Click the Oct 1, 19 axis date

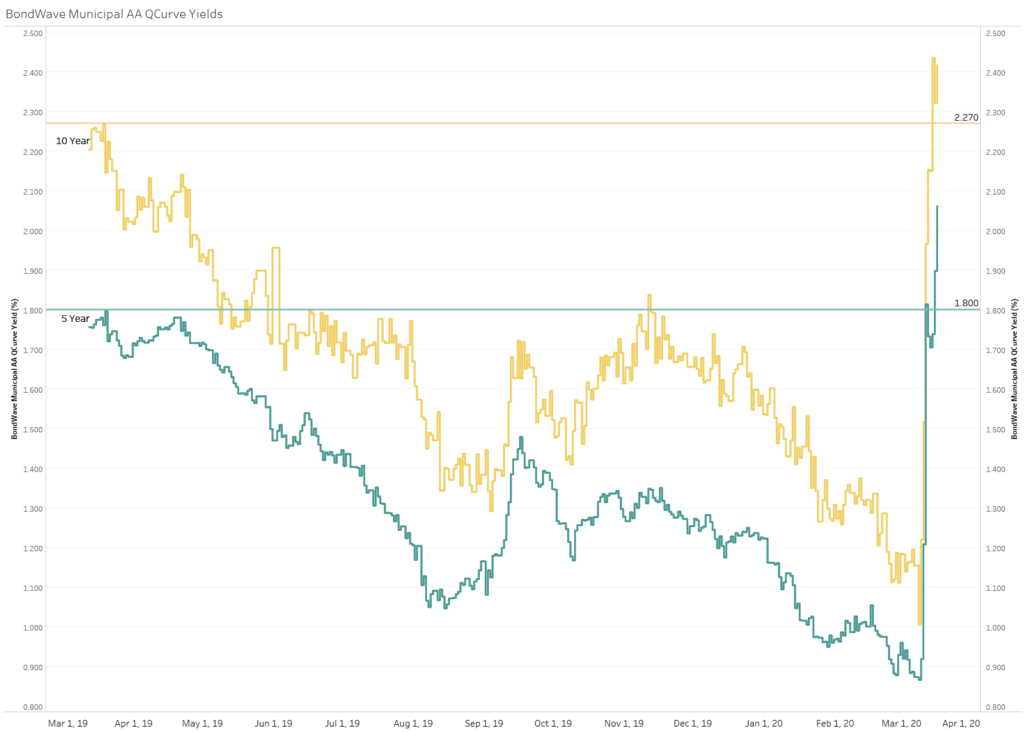[552, 724]
